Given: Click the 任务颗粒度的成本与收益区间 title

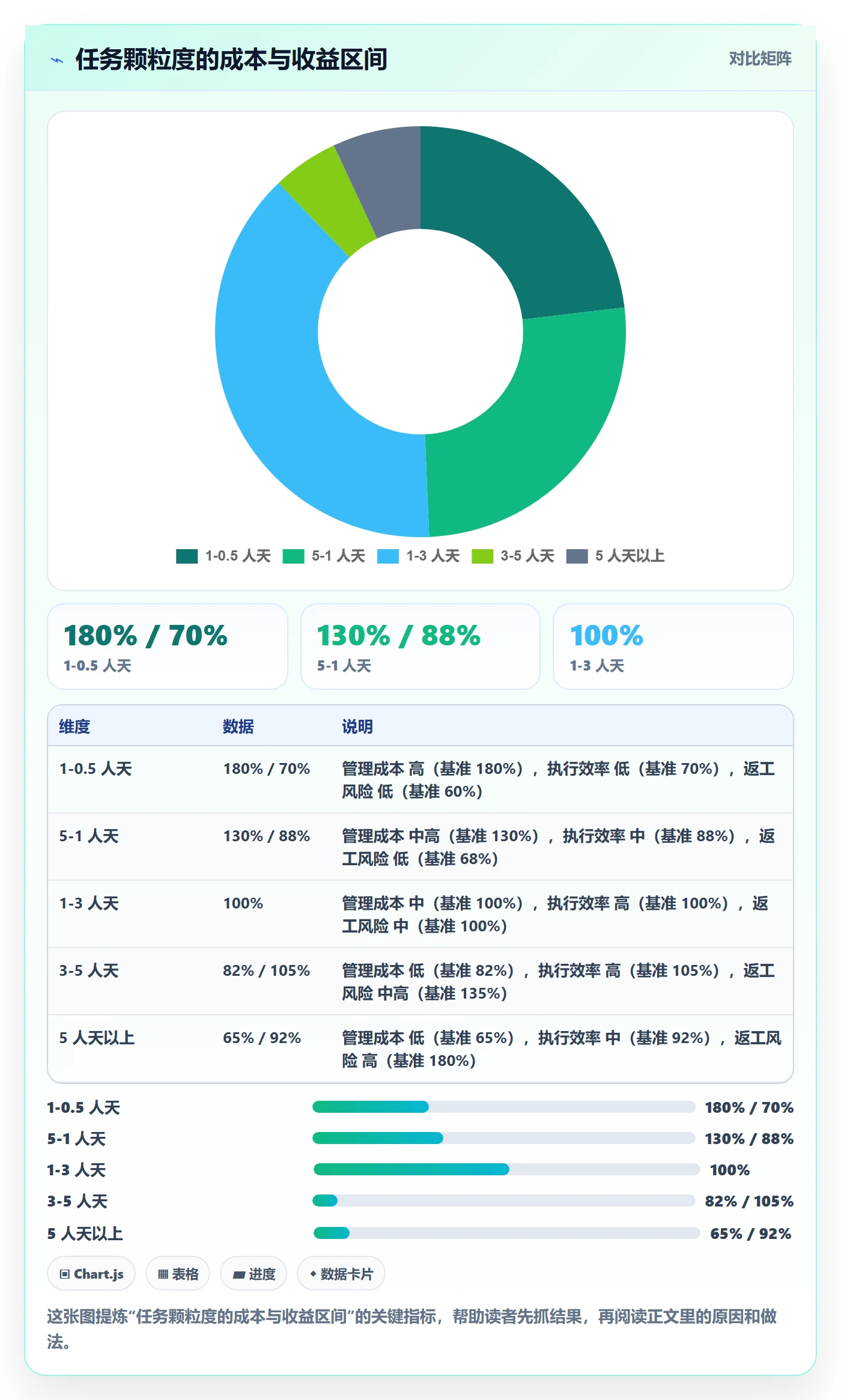Looking at the screenshot, I should point(231,59).
